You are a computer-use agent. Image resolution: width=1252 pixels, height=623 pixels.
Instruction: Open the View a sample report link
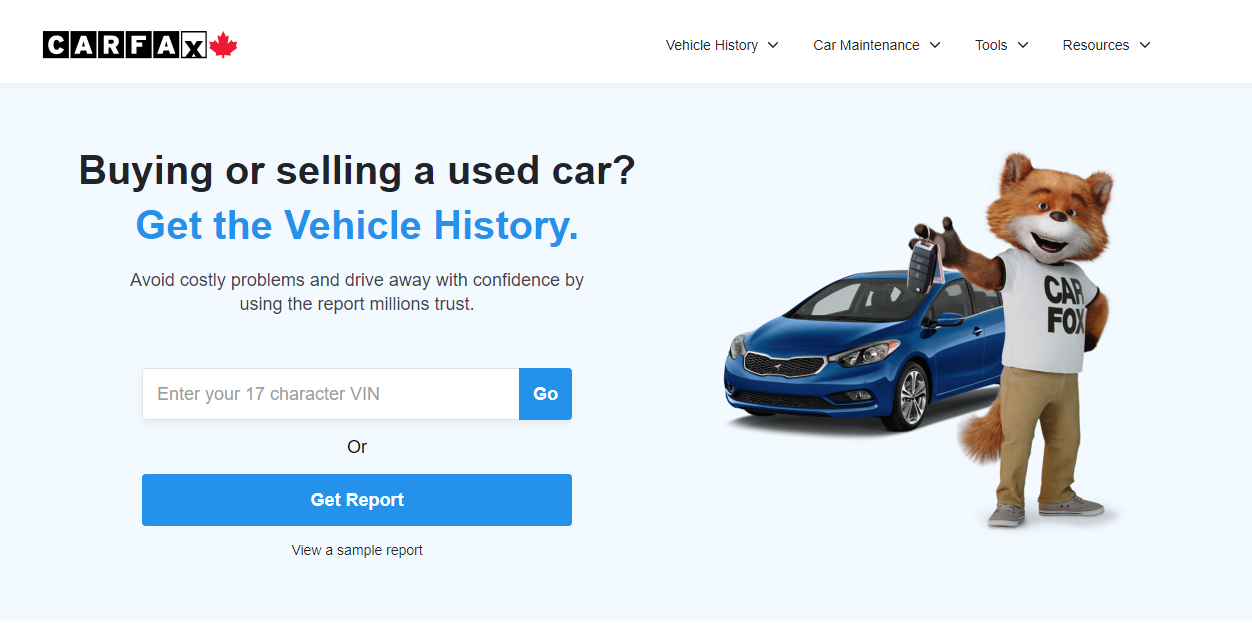[357, 550]
